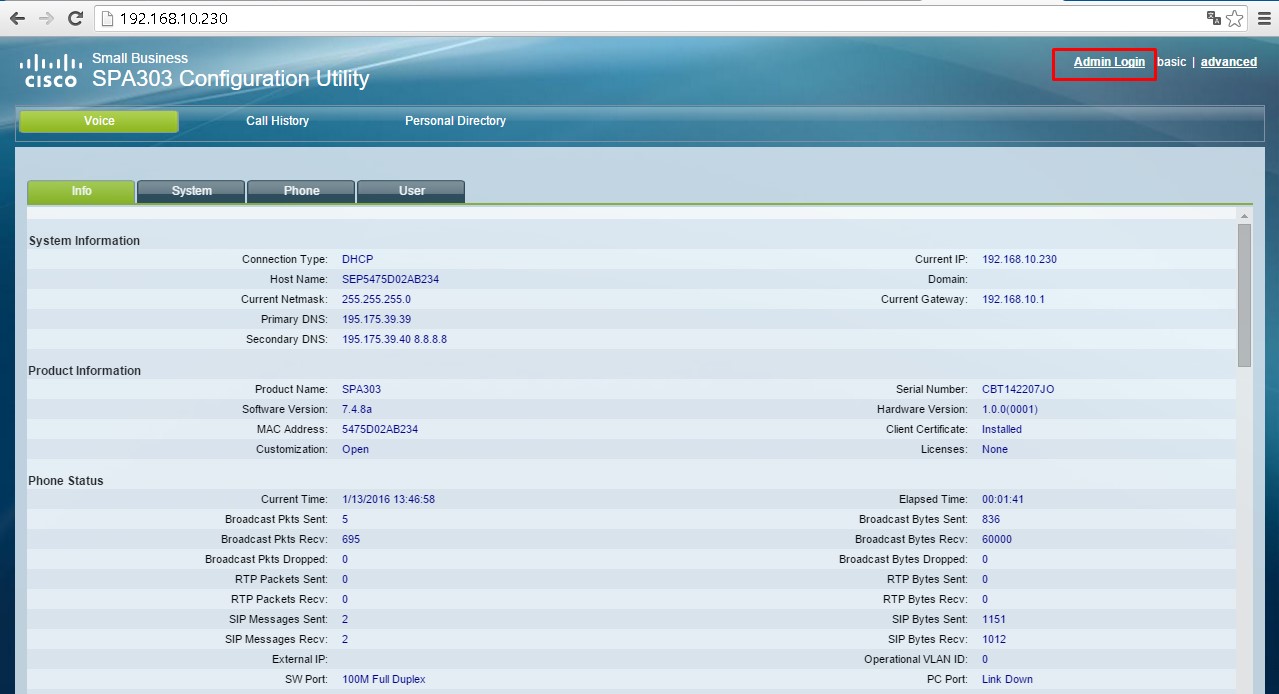Click SIP Bytes Sent value 1151

[994, 619]
